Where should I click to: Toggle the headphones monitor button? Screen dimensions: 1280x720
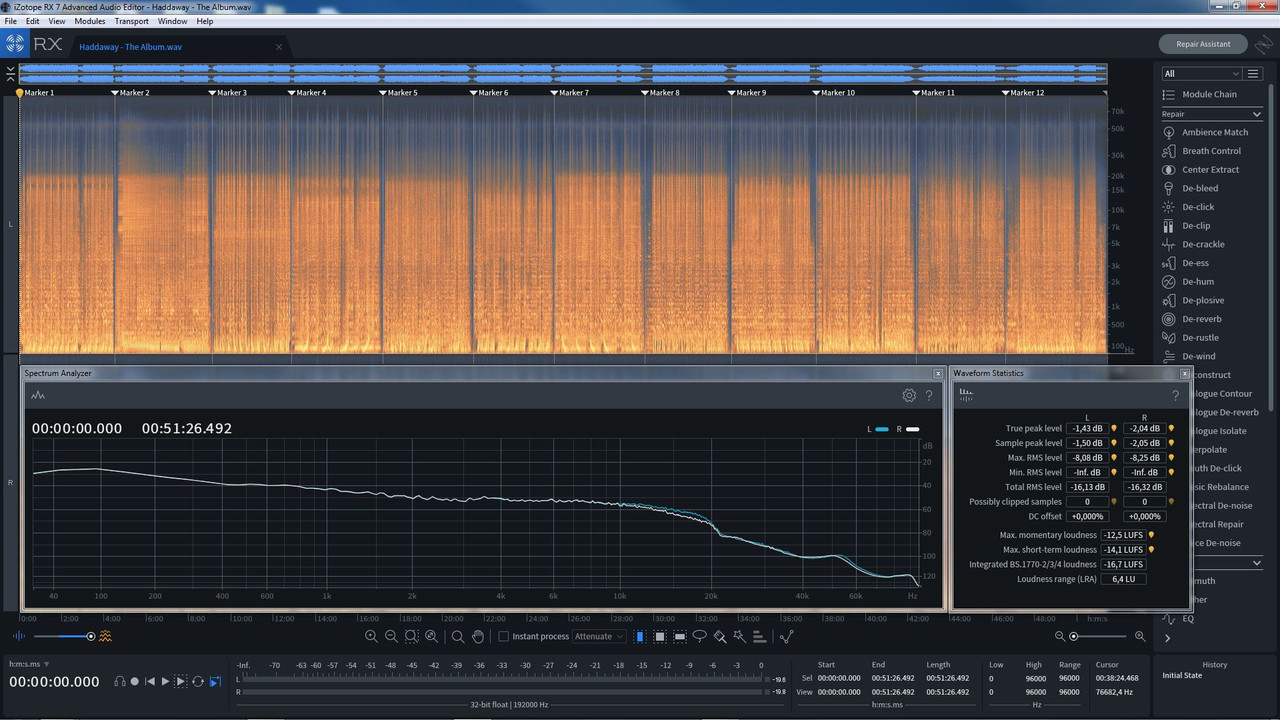pyautogui.click(x=120, y=681)
